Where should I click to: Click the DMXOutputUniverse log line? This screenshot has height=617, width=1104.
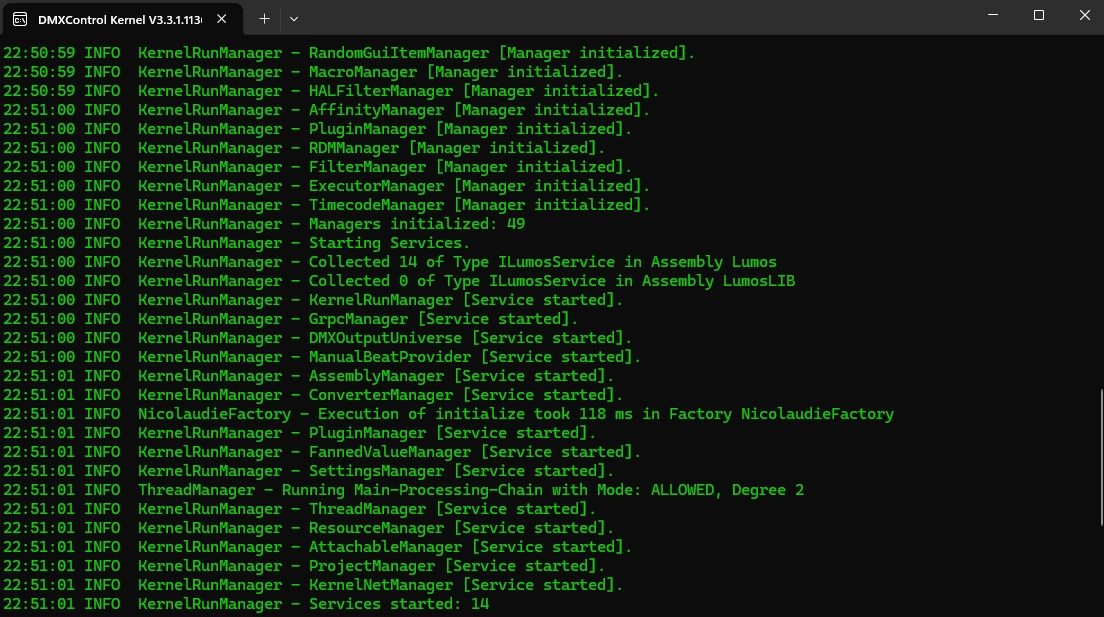(318, 338)
